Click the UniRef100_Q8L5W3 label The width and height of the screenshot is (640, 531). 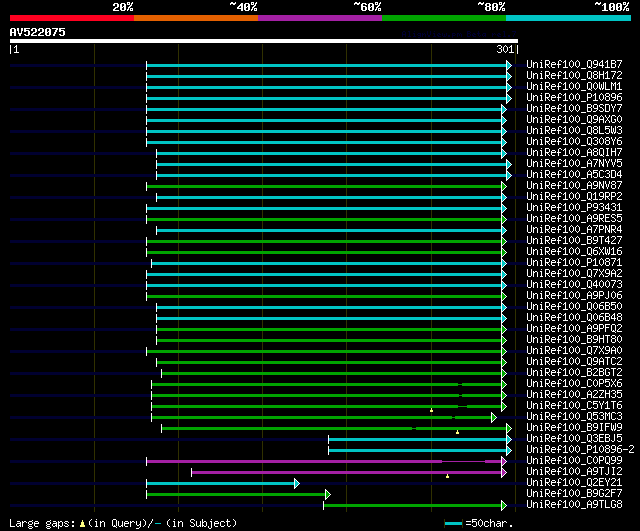(x=574, y=131)
